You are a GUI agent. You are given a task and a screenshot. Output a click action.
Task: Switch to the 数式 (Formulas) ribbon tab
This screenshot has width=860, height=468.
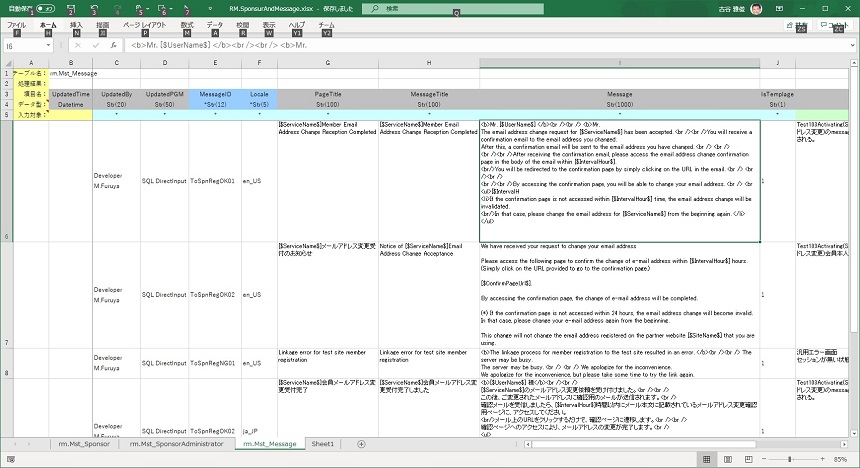(187, 25)
